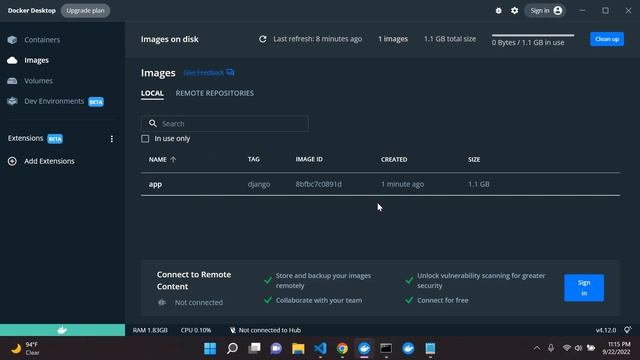
Task: Click the Images cloud icon
Action: pos(12,60)
